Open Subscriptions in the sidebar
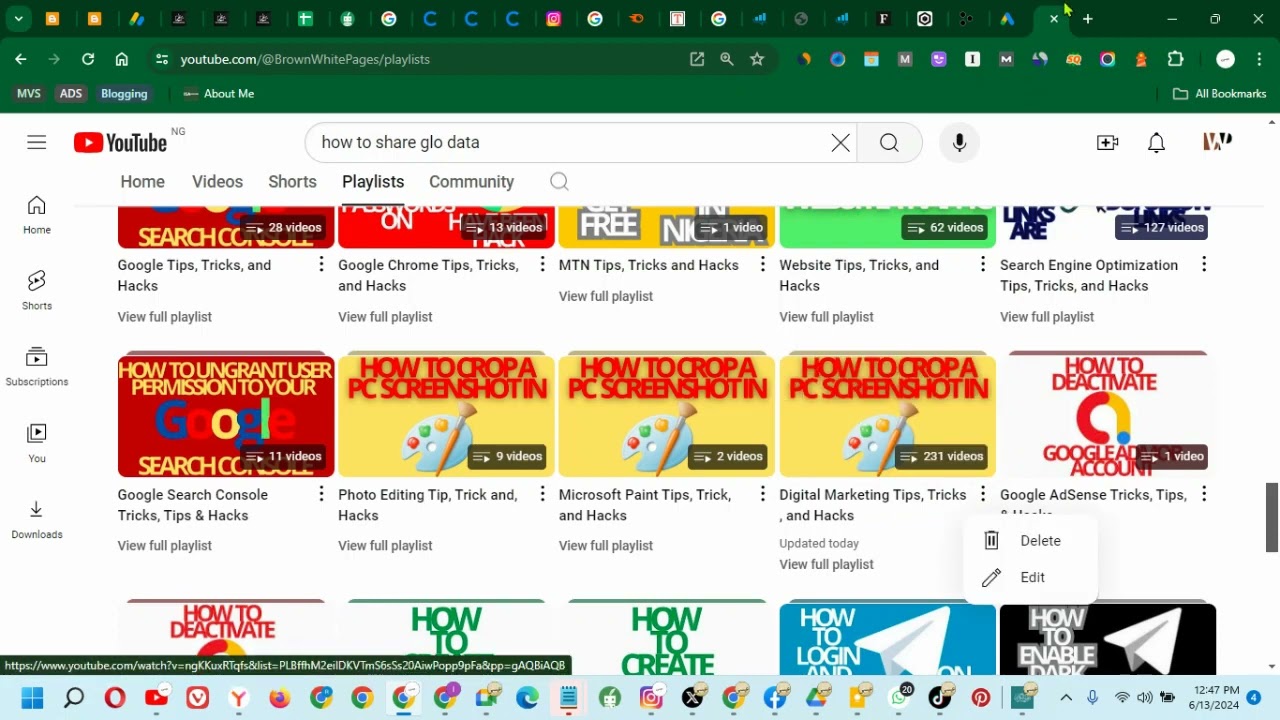 click(37, 367)
